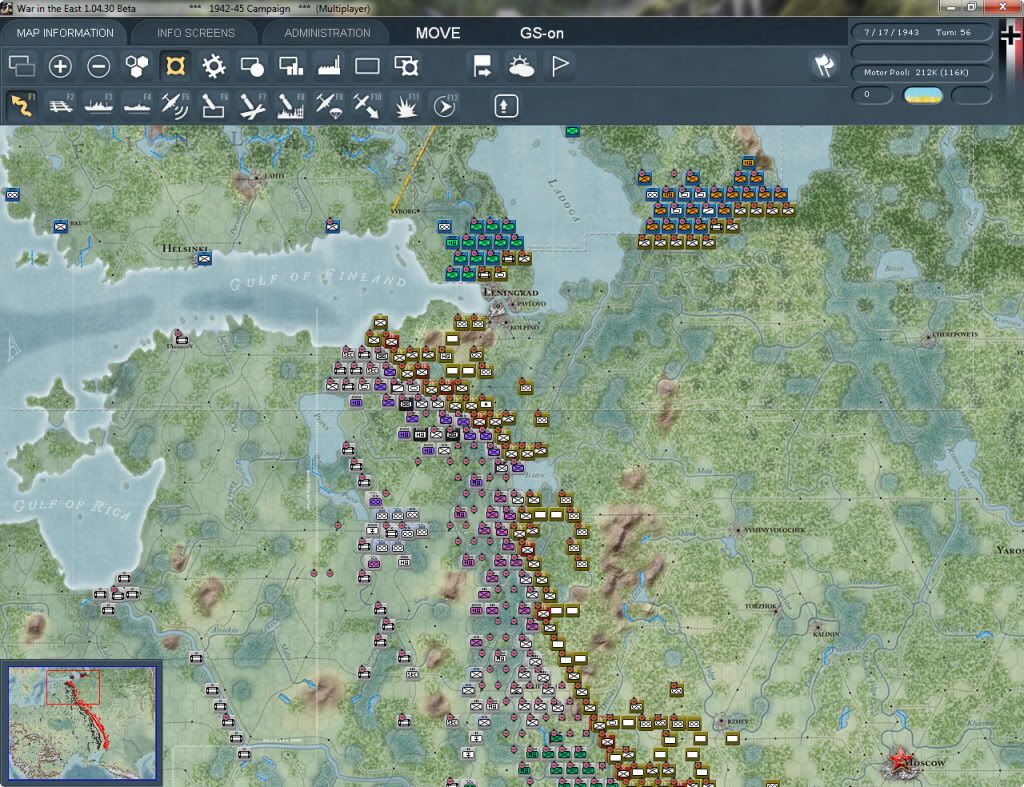1024x787 pixels.
Task: Open the Info Screens tab
Action: pyautogui.click(x=195, y=33)
